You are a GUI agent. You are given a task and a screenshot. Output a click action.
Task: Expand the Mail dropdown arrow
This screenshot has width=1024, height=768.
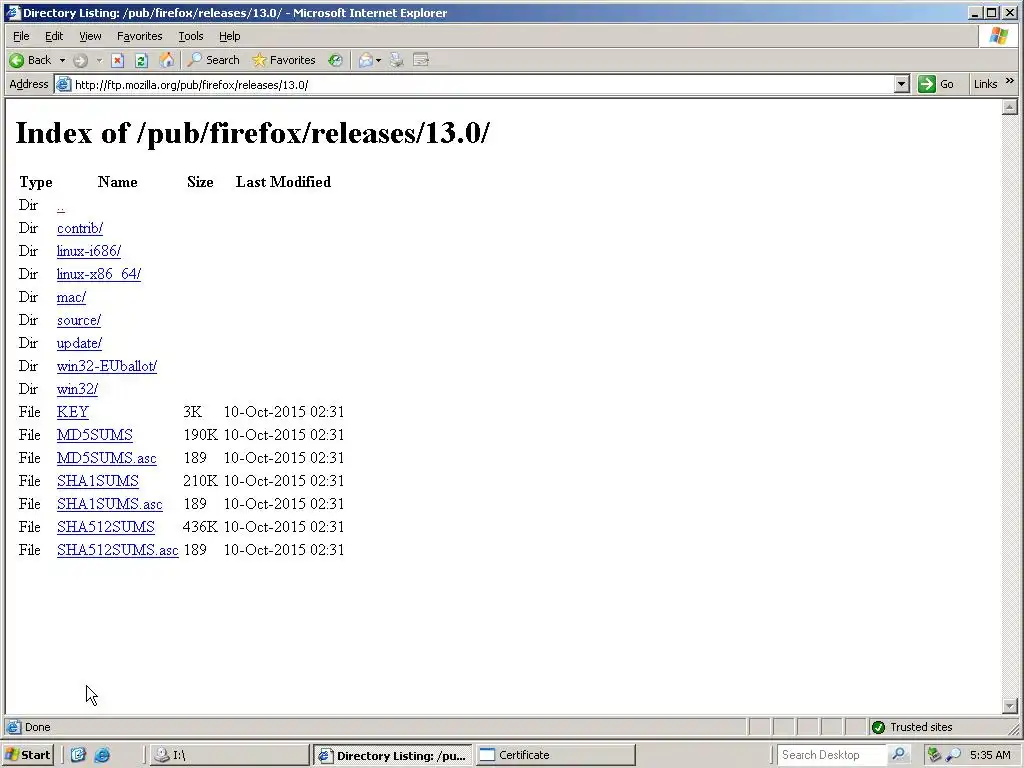378,61
